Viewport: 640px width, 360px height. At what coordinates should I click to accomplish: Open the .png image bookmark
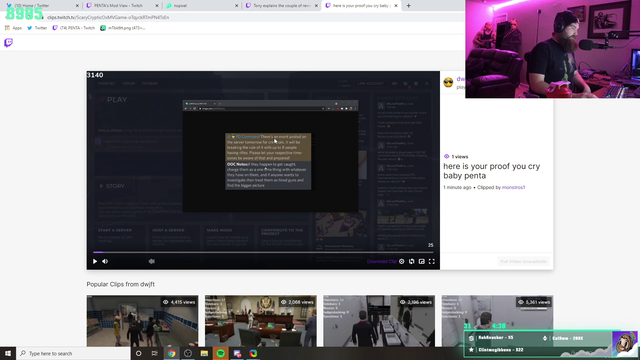point(122,28)
